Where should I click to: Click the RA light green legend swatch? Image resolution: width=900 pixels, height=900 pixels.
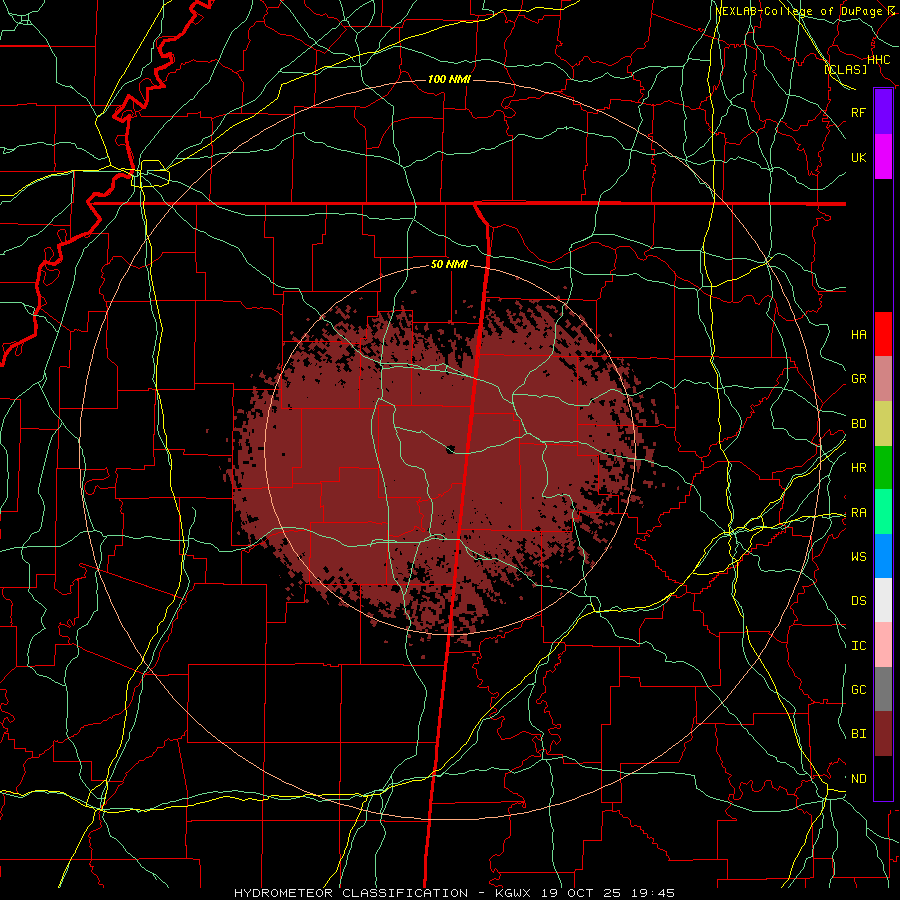pos(883,512)
